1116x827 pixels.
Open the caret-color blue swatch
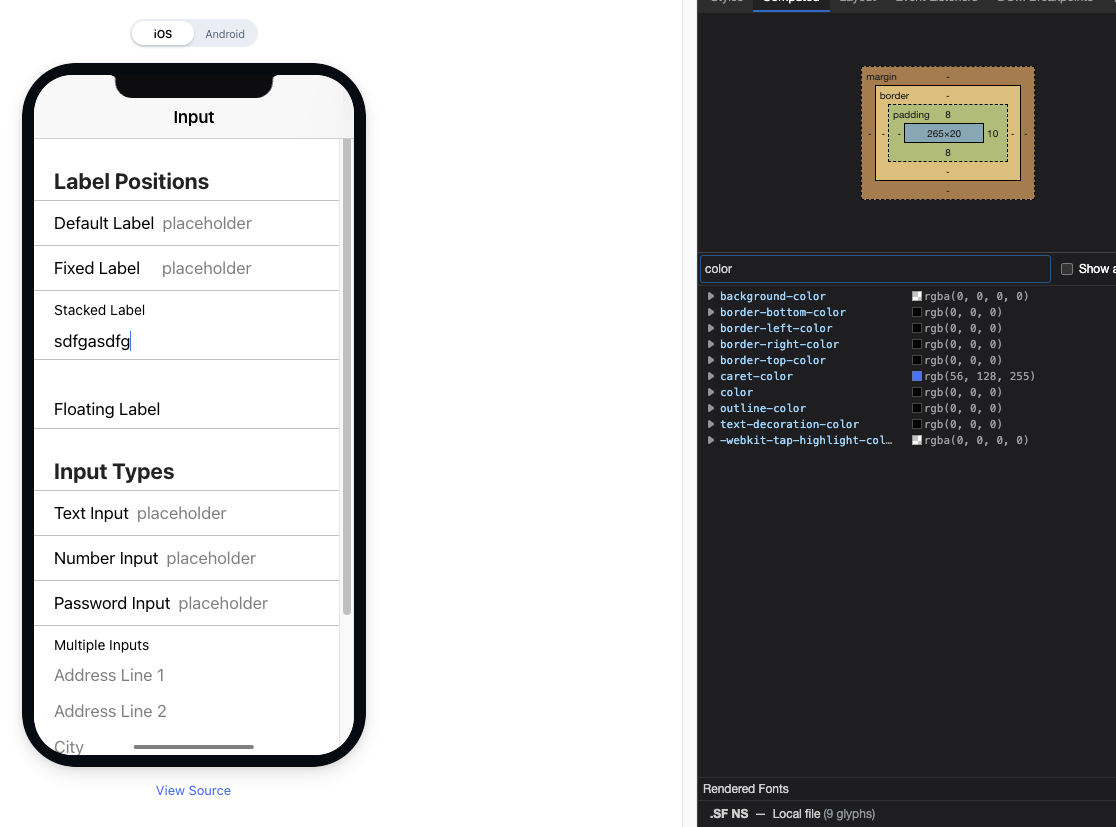point(917,376)
